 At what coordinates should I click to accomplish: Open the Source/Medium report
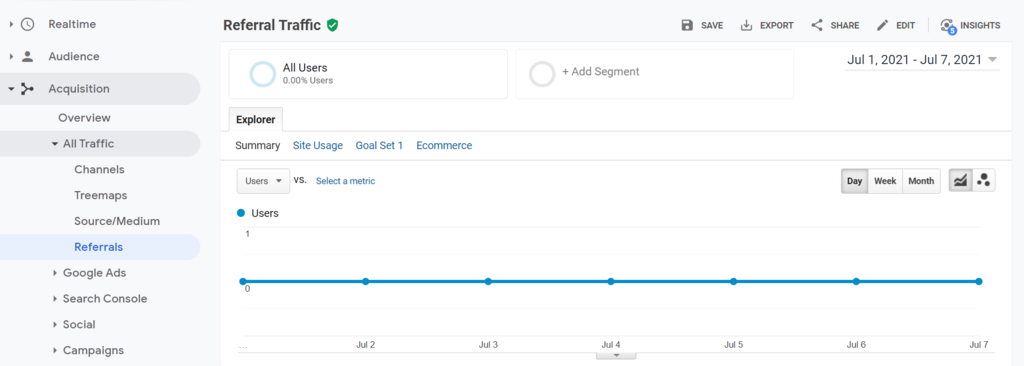click(117, 222)
